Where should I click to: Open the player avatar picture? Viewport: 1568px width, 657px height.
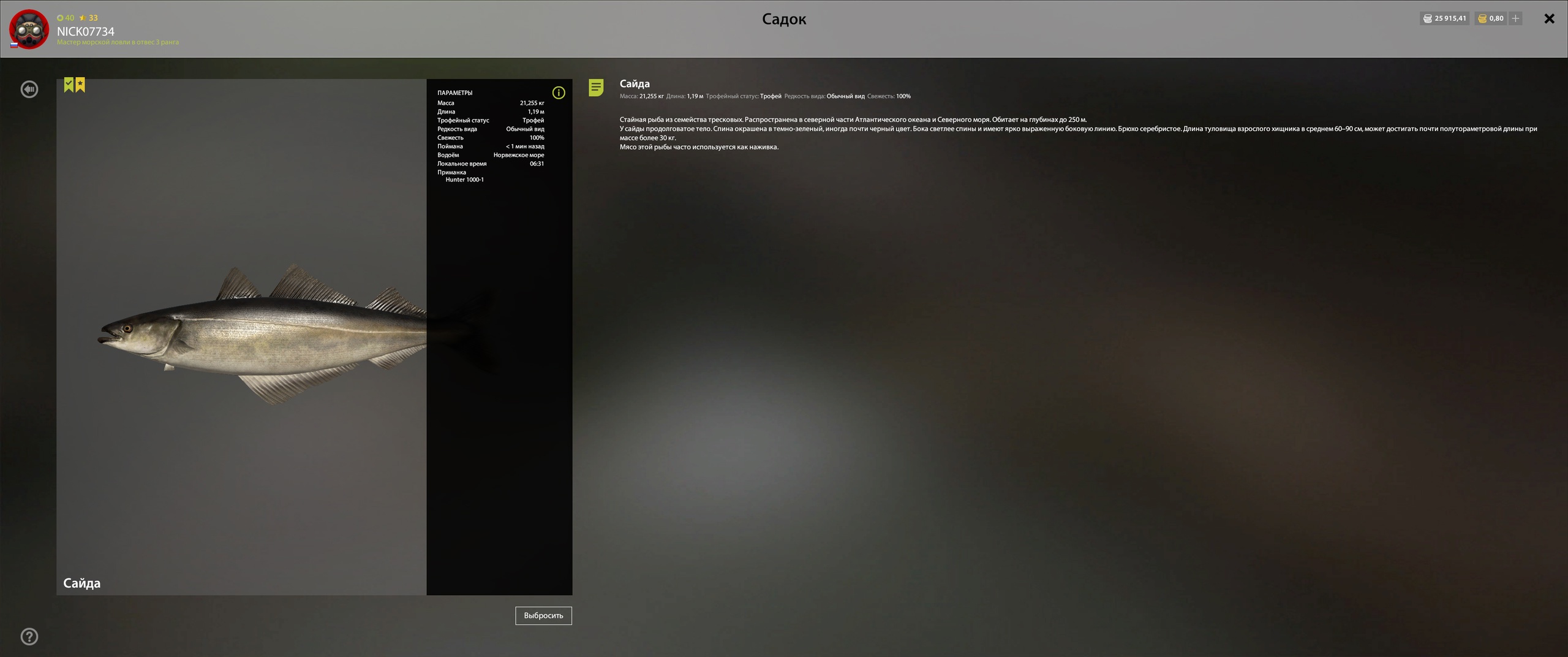[x=29, y=29]
